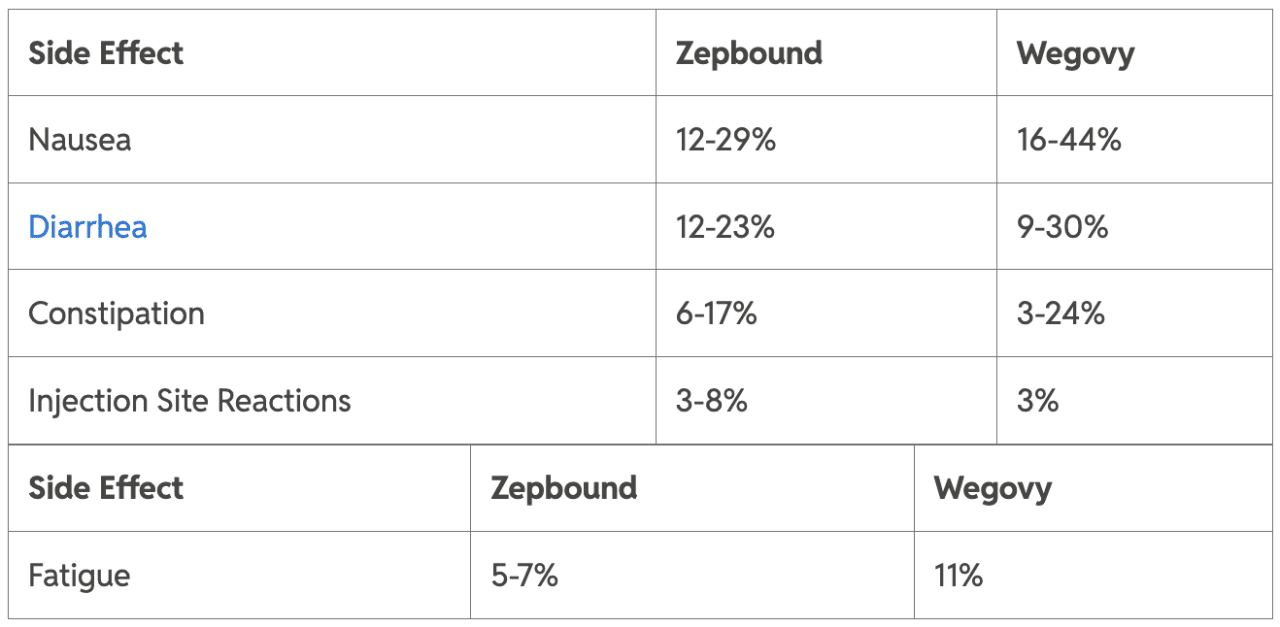This screenshot has height=627, width=1280.
Task: Click Zepbound's 6-17% constipation value
Action: (x=716, y=314)
